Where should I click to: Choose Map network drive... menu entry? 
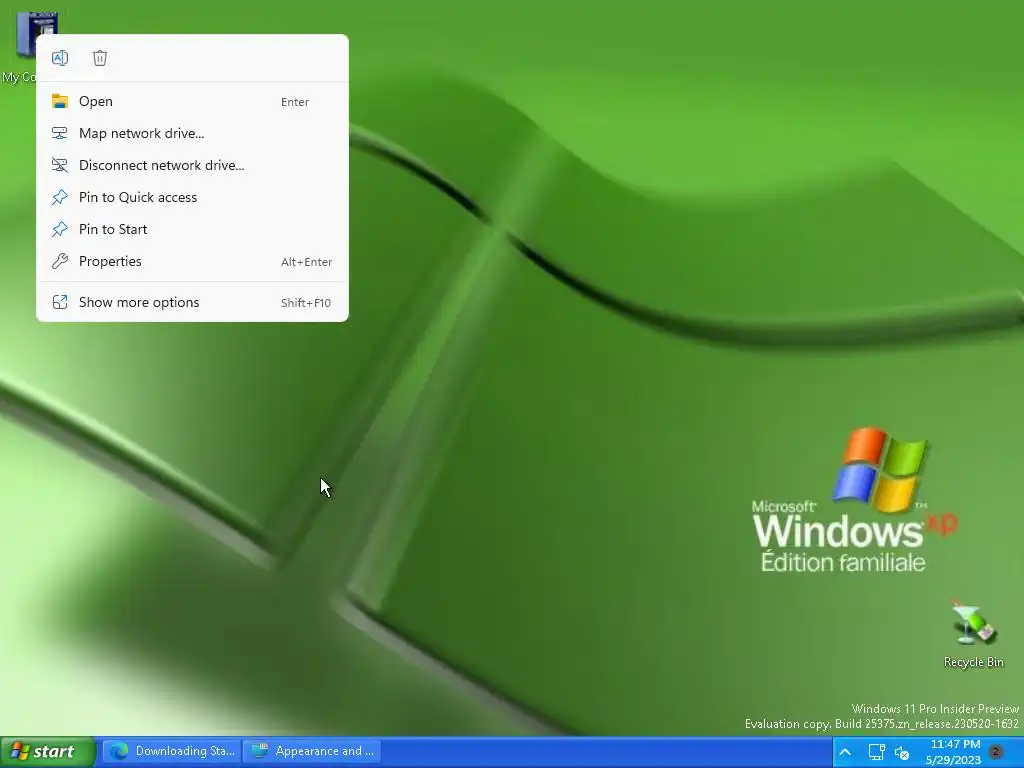coord(192,133)
